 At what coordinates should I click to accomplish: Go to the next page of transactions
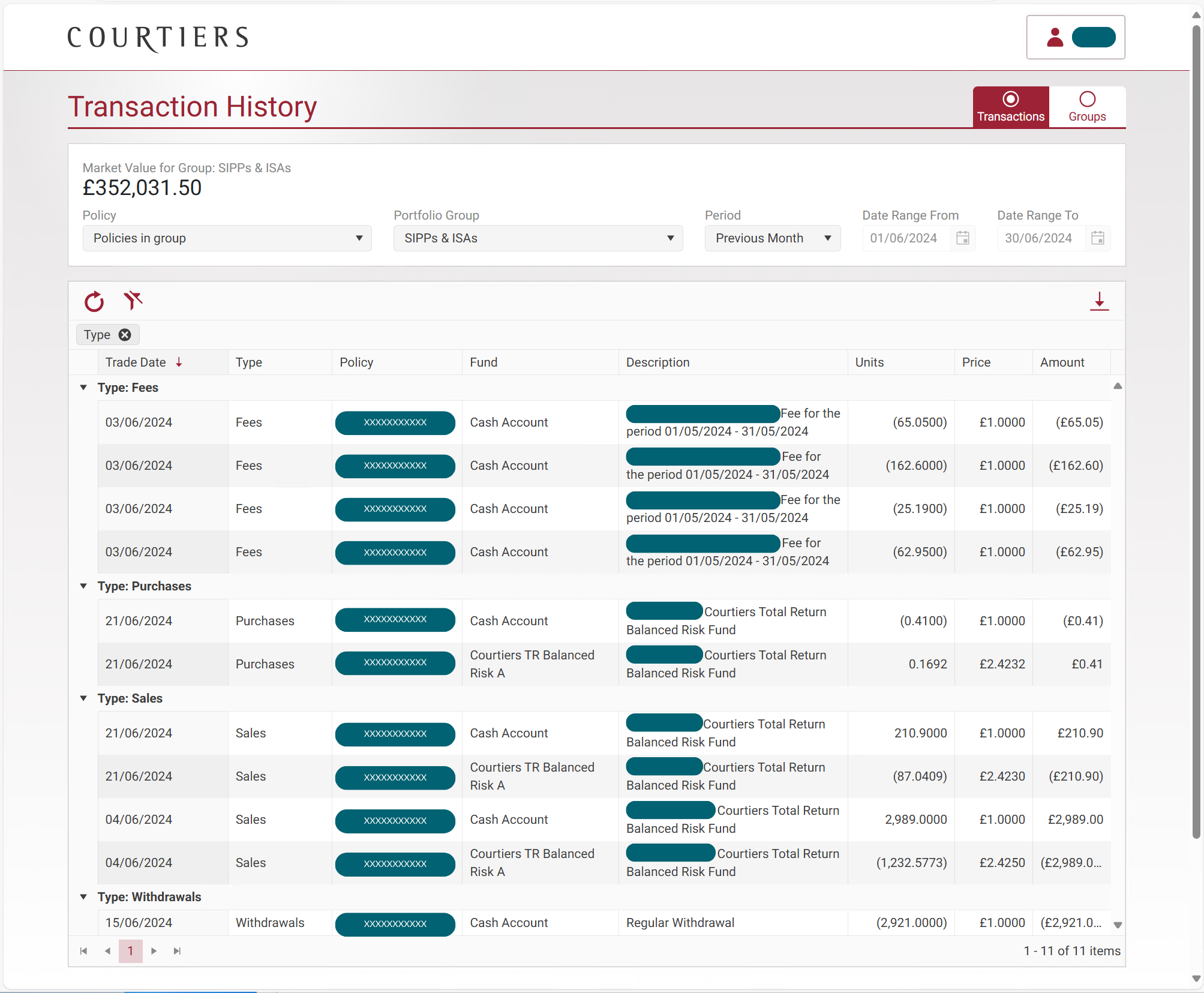(x=154, y=951)
